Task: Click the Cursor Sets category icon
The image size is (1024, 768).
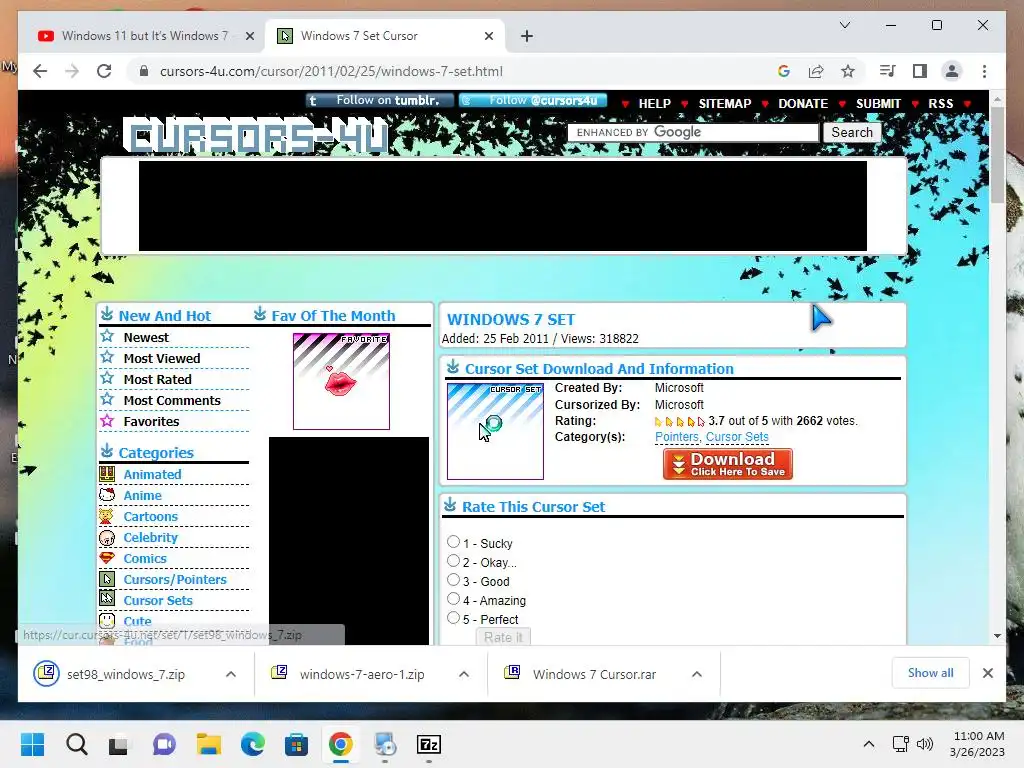Action: pyautogui.click(x=107, y=599)
